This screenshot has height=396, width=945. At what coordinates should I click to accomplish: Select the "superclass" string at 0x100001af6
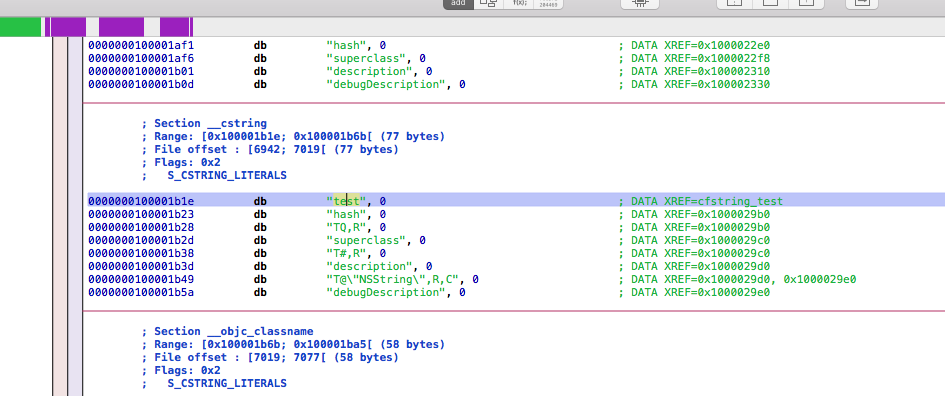[x=366, y=58]
